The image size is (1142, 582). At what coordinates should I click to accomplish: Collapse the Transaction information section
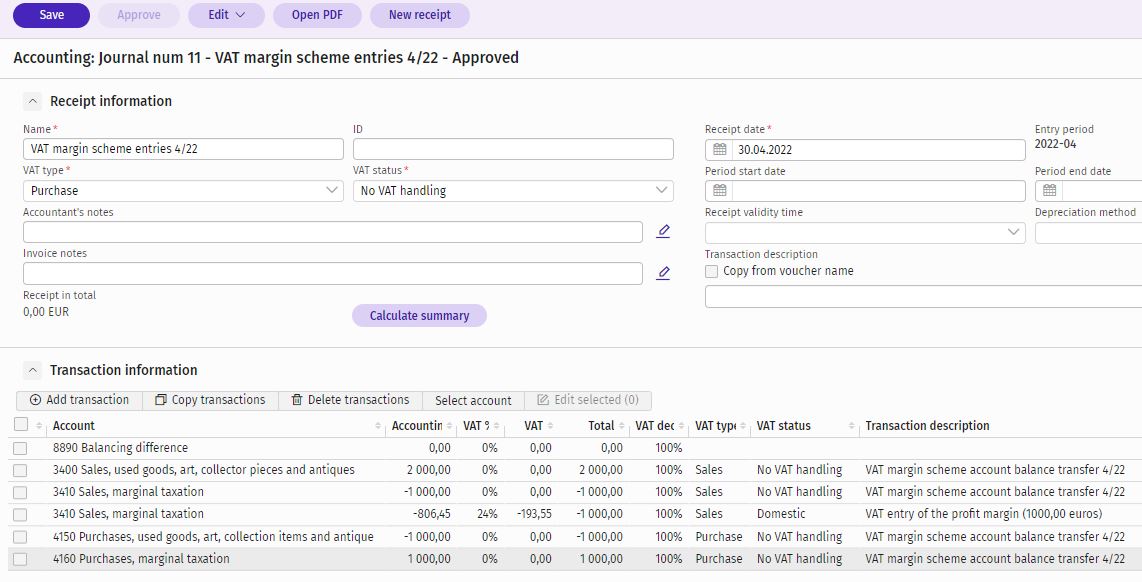click(32, 370)
